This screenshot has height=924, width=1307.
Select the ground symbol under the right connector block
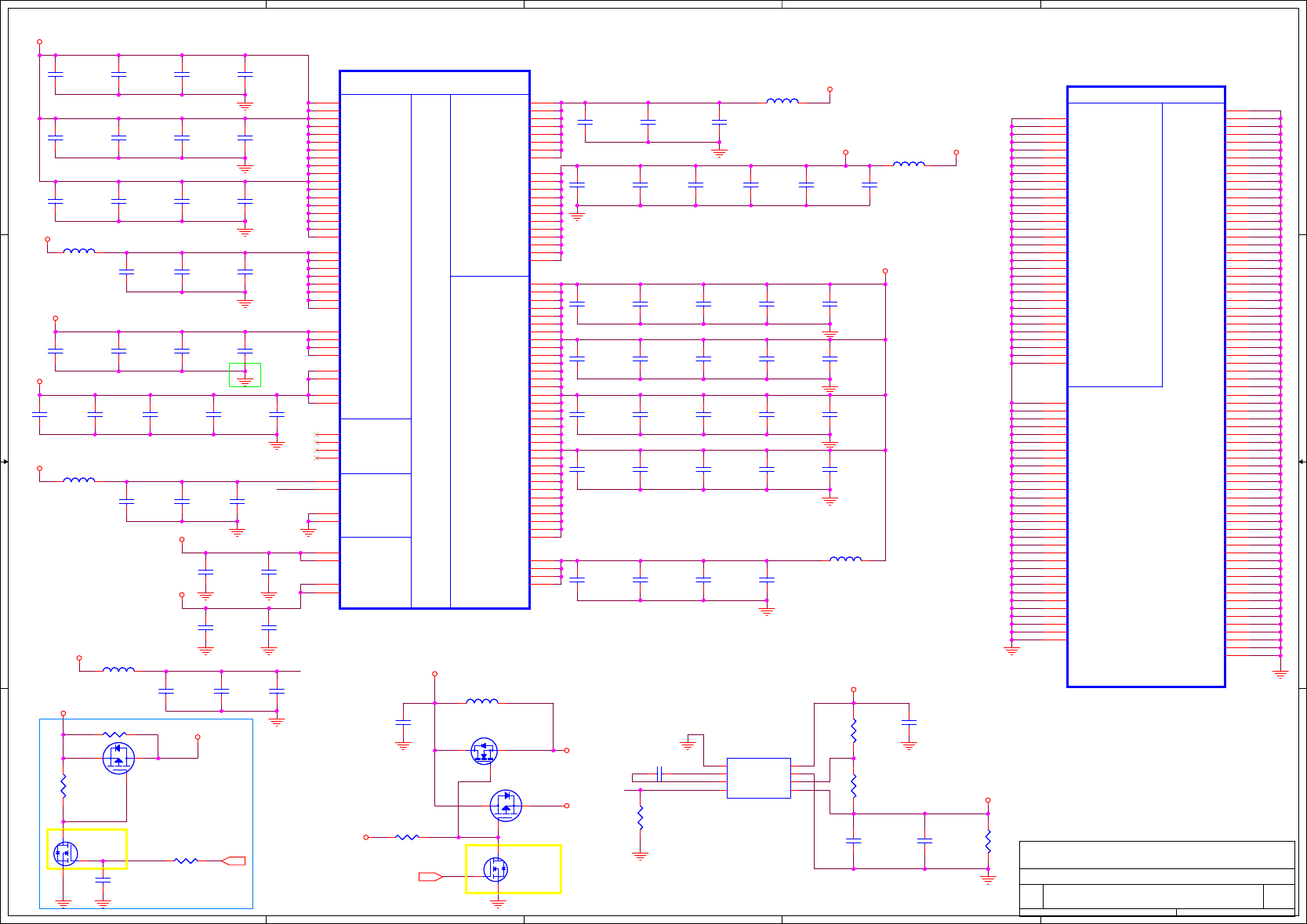(1280, 673)
